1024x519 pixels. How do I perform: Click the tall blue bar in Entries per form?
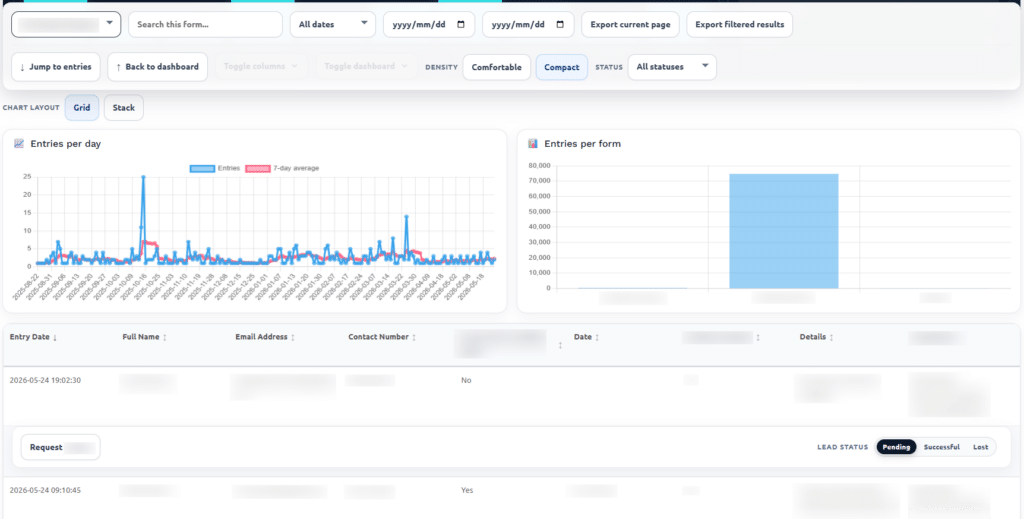pyautogui.click(x=784, y=231)
